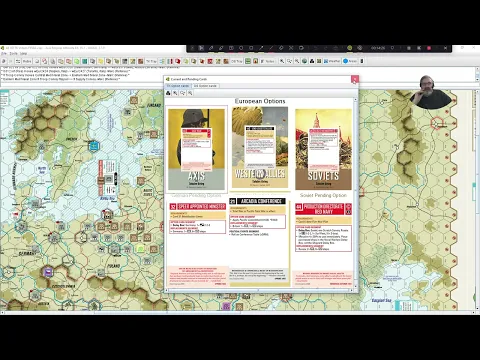Switch to the US Option cards tab
The width and height of the screenshot is (480, 360).
tap(205, 86)
